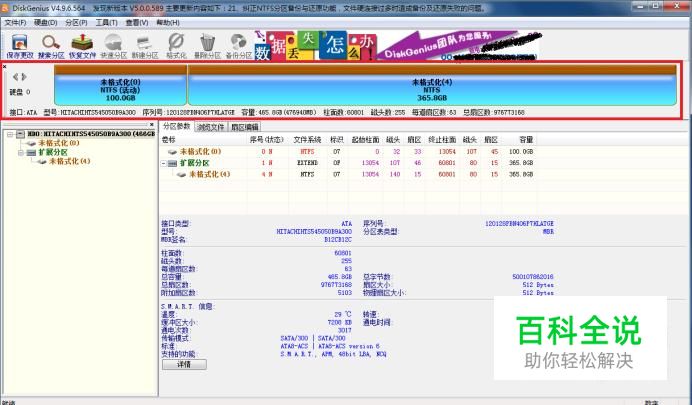This screenshot has height=405, width=692.
Task: Close the left tree panel x
Action: pyautogui.click(x=151, y=125)
